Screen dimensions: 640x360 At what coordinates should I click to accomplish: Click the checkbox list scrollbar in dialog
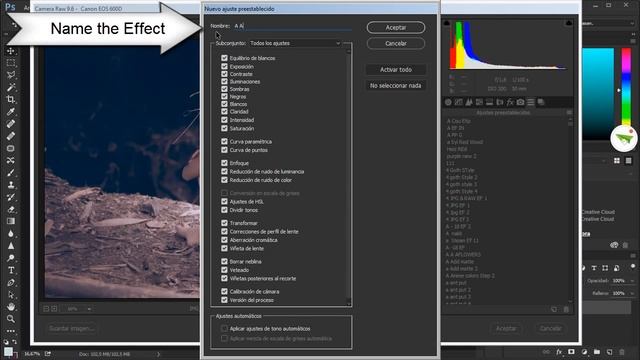[x=349, y=177]
